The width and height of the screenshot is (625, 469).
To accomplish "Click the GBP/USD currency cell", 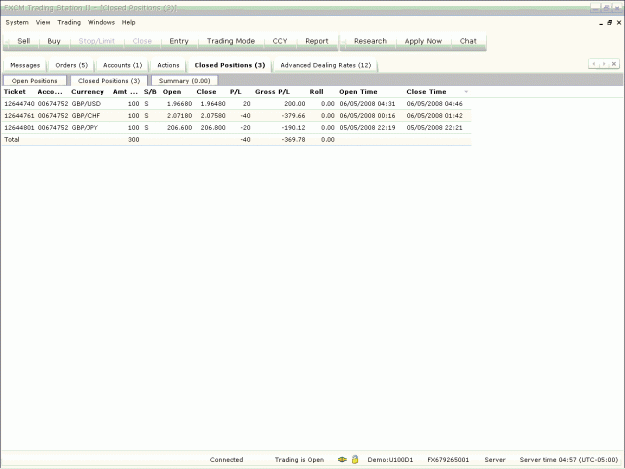I will tap(86, 104).
